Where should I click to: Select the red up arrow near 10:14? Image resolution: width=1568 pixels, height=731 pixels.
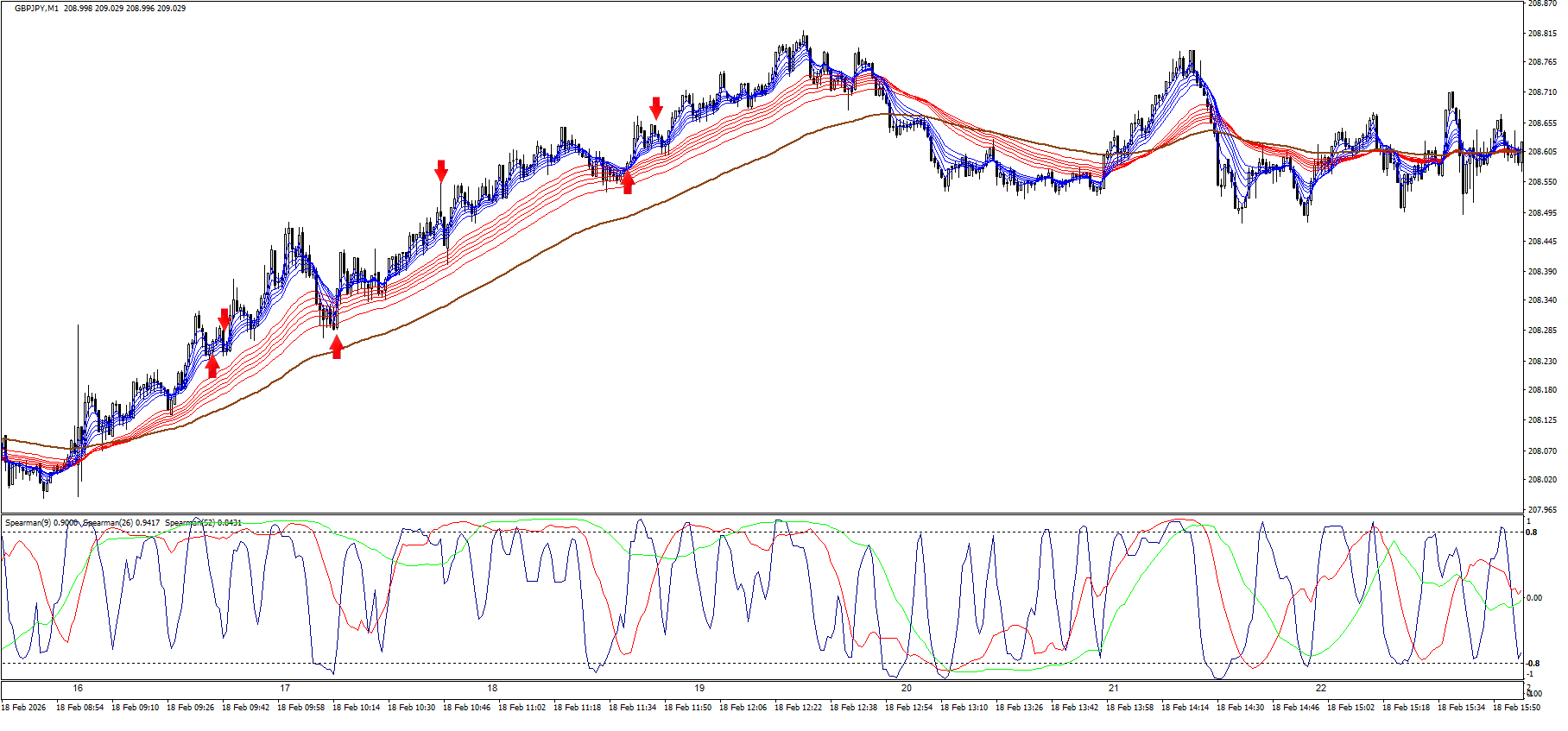coord(337,347)
